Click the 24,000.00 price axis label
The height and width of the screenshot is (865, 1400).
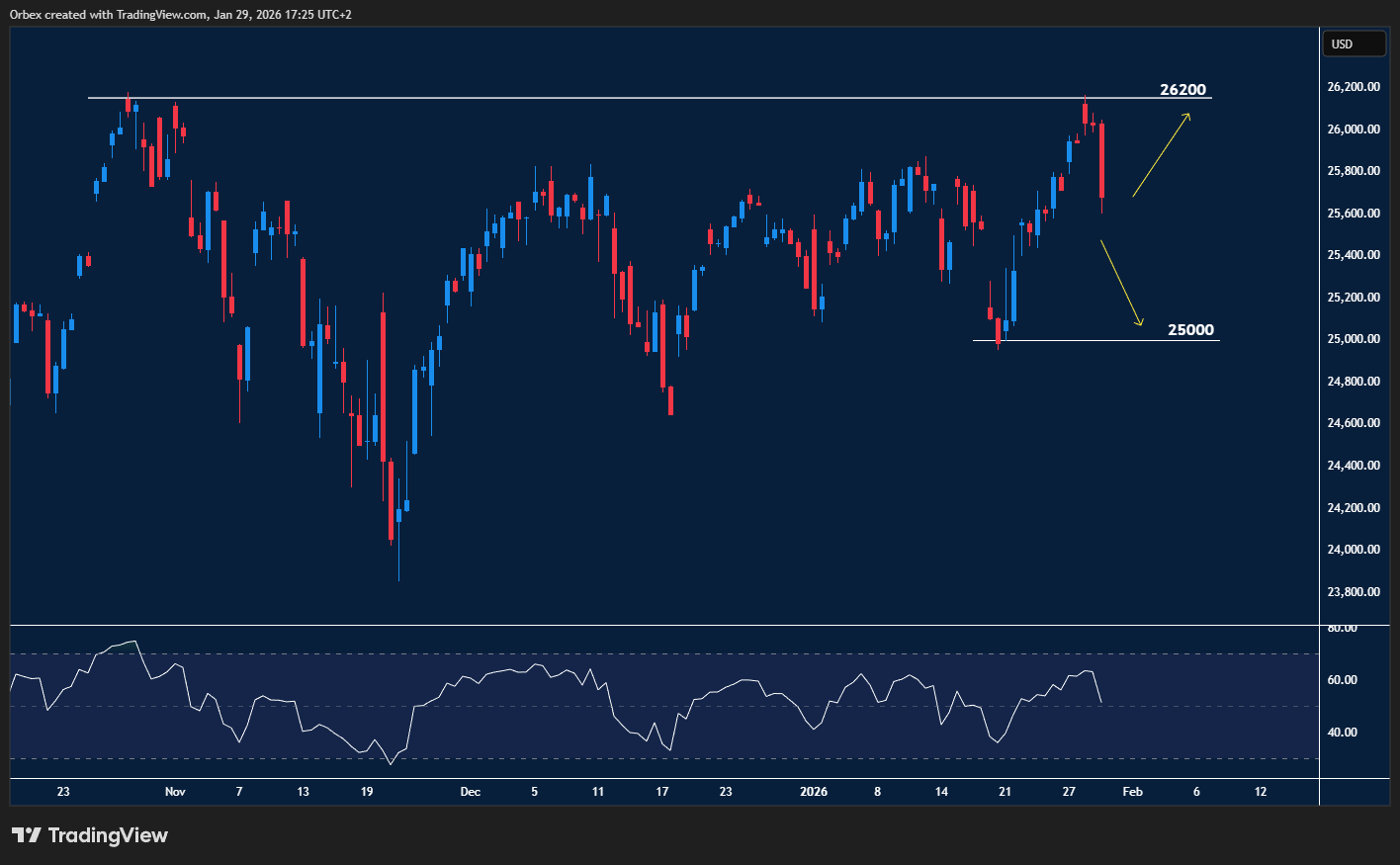tap(1354, 550)
